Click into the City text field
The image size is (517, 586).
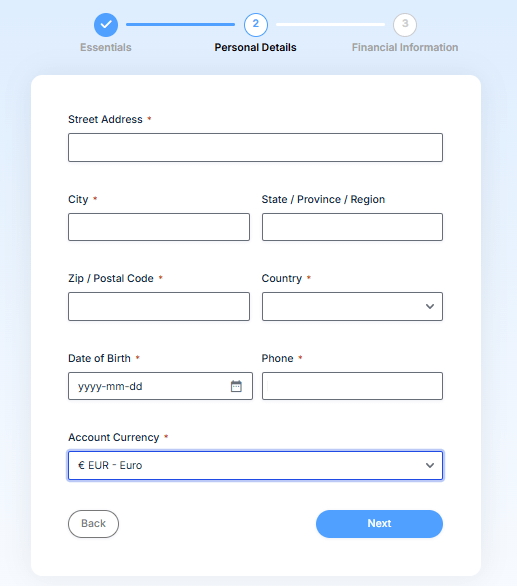click(x=159, y=227)
